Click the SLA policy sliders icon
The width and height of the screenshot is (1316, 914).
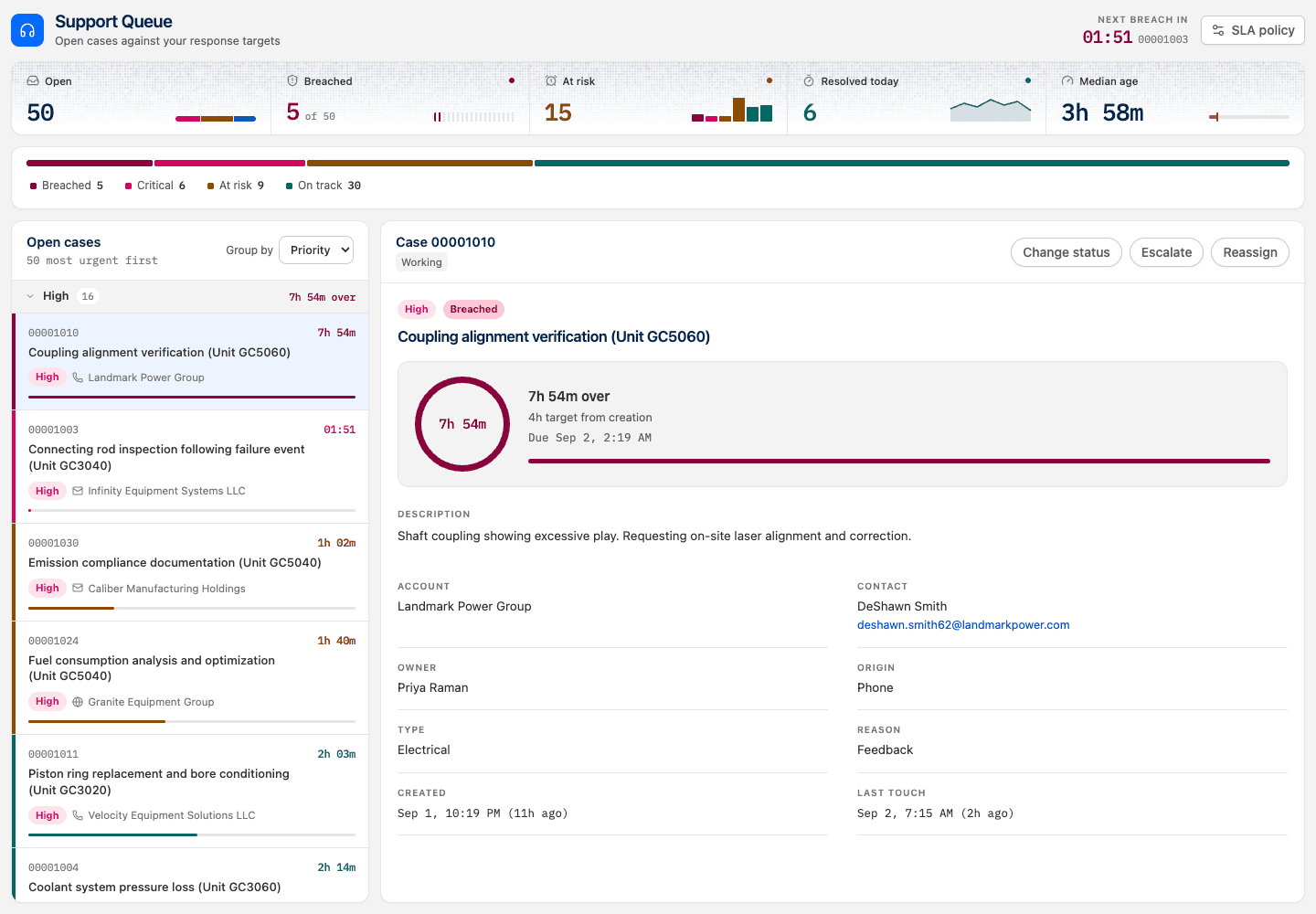point(1218,30)
